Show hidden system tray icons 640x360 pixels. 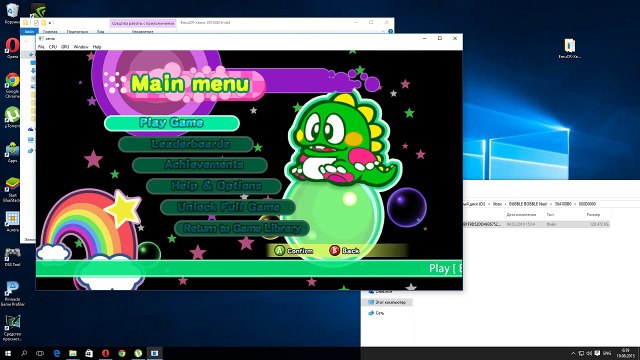click(x=573, y=353)
